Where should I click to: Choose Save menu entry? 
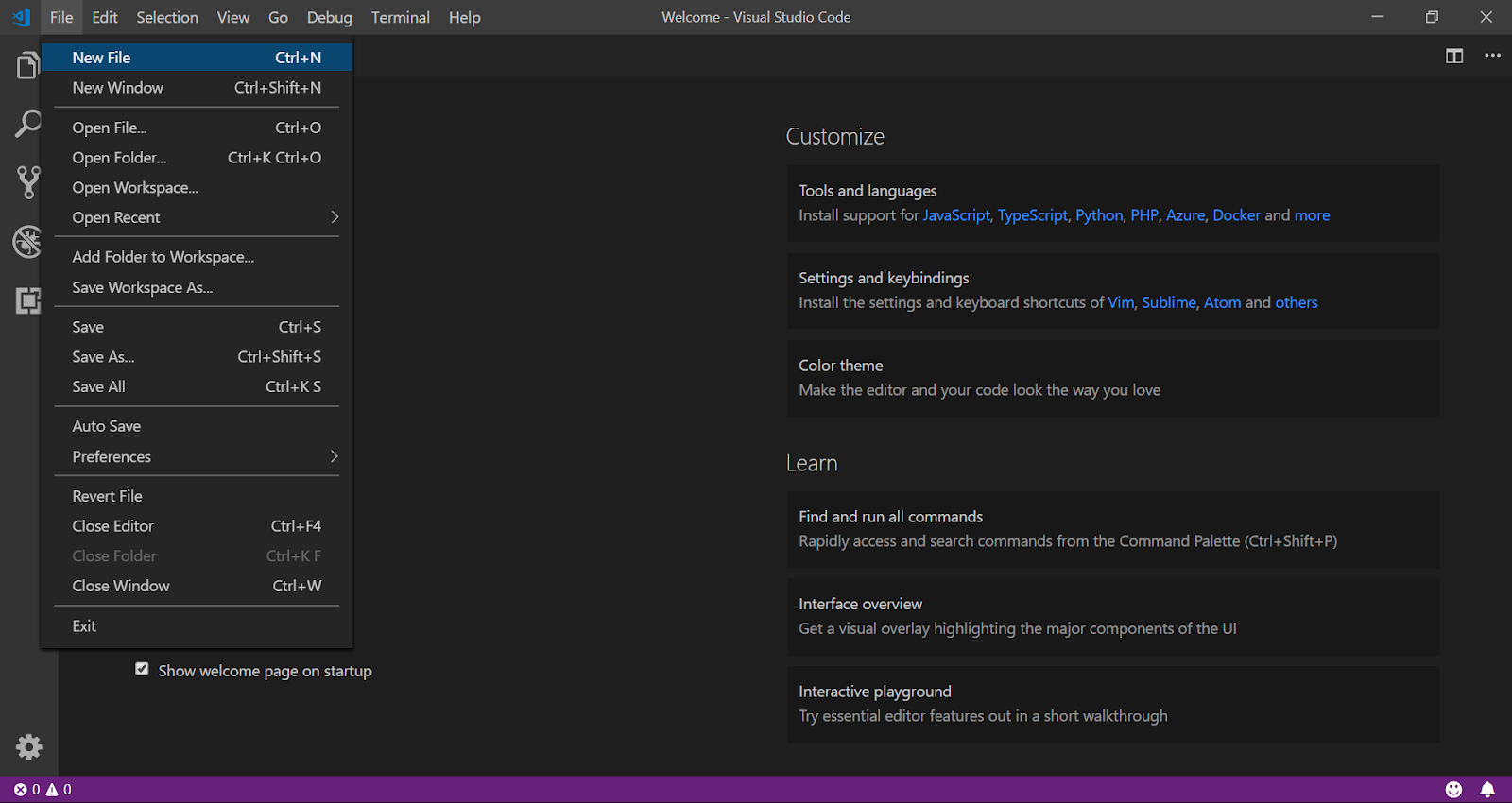pos(197,327)
